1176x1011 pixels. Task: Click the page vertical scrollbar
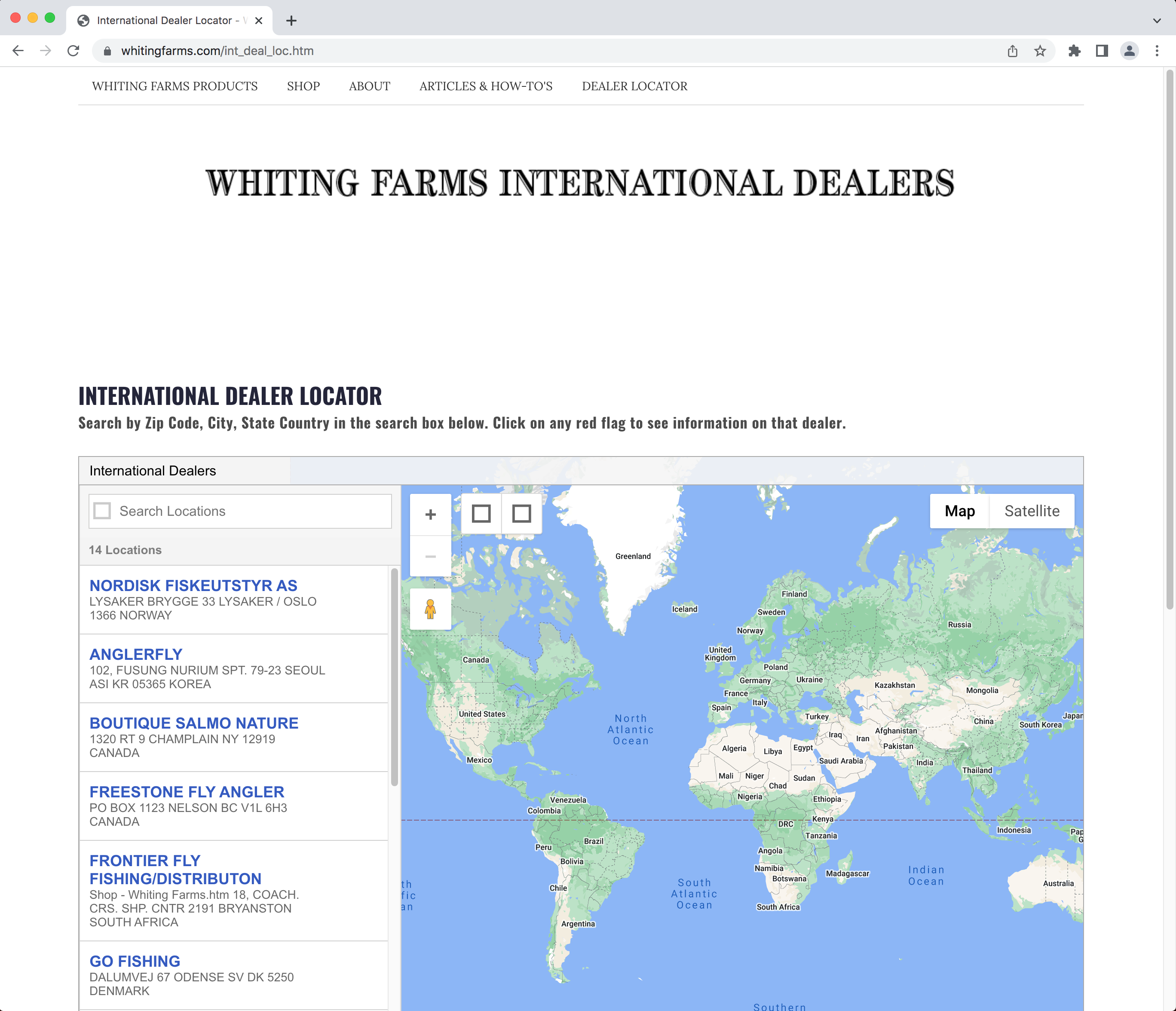click(x=1169, y=340)
